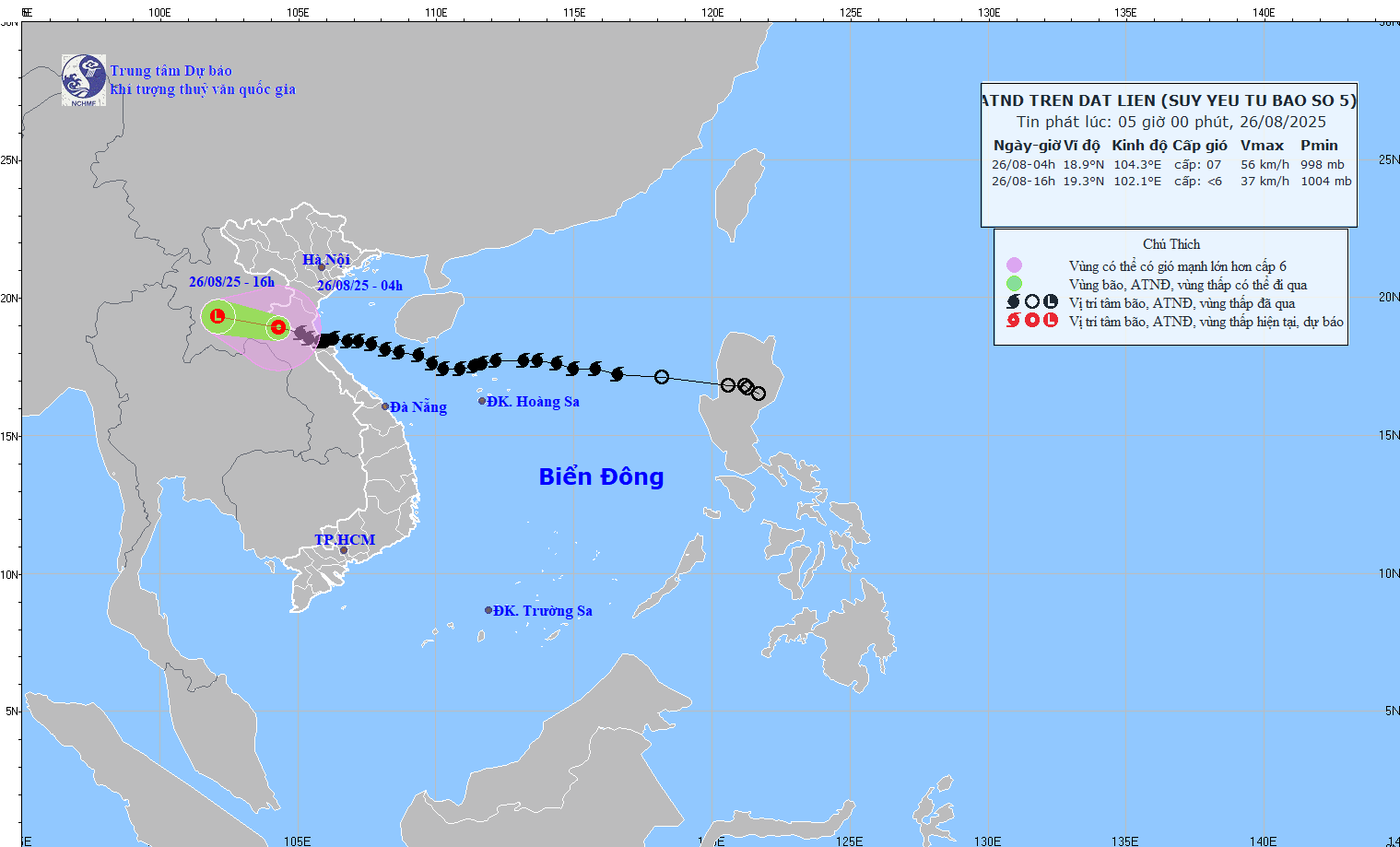Click the black L symbol in the legend row

click(1051, 301)
